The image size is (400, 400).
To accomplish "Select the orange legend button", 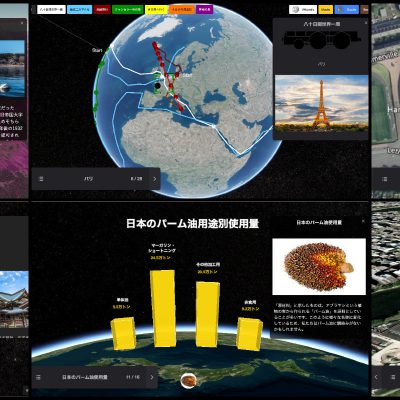I will (x=182, y=10).
